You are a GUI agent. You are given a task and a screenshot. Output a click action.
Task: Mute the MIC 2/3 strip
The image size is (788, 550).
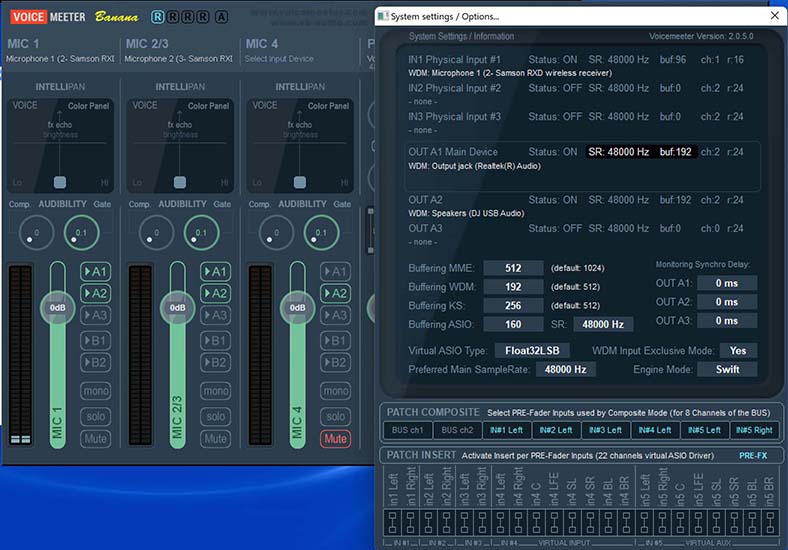coord(216,439)
